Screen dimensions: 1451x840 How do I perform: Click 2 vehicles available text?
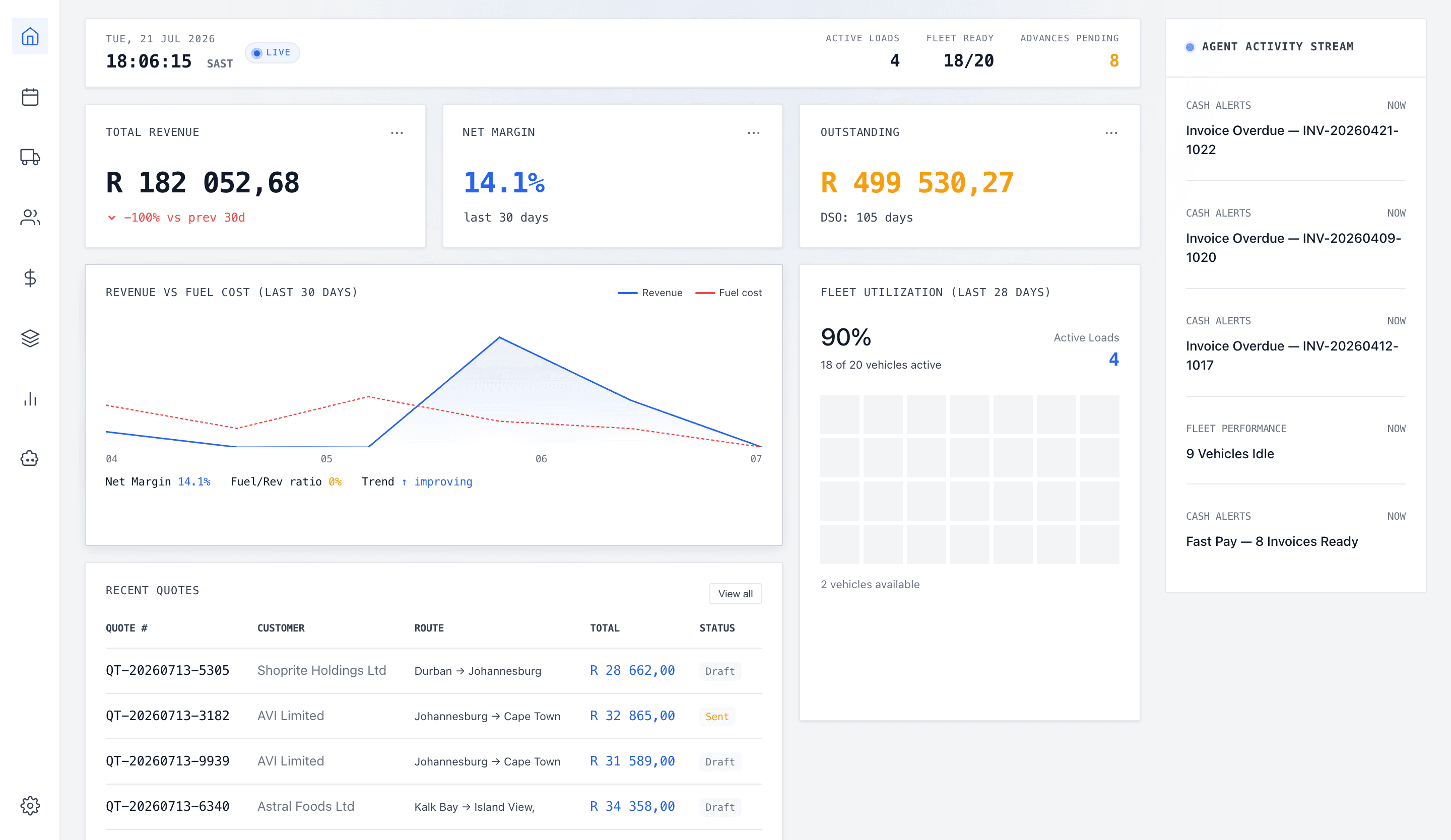coord(870,585)
